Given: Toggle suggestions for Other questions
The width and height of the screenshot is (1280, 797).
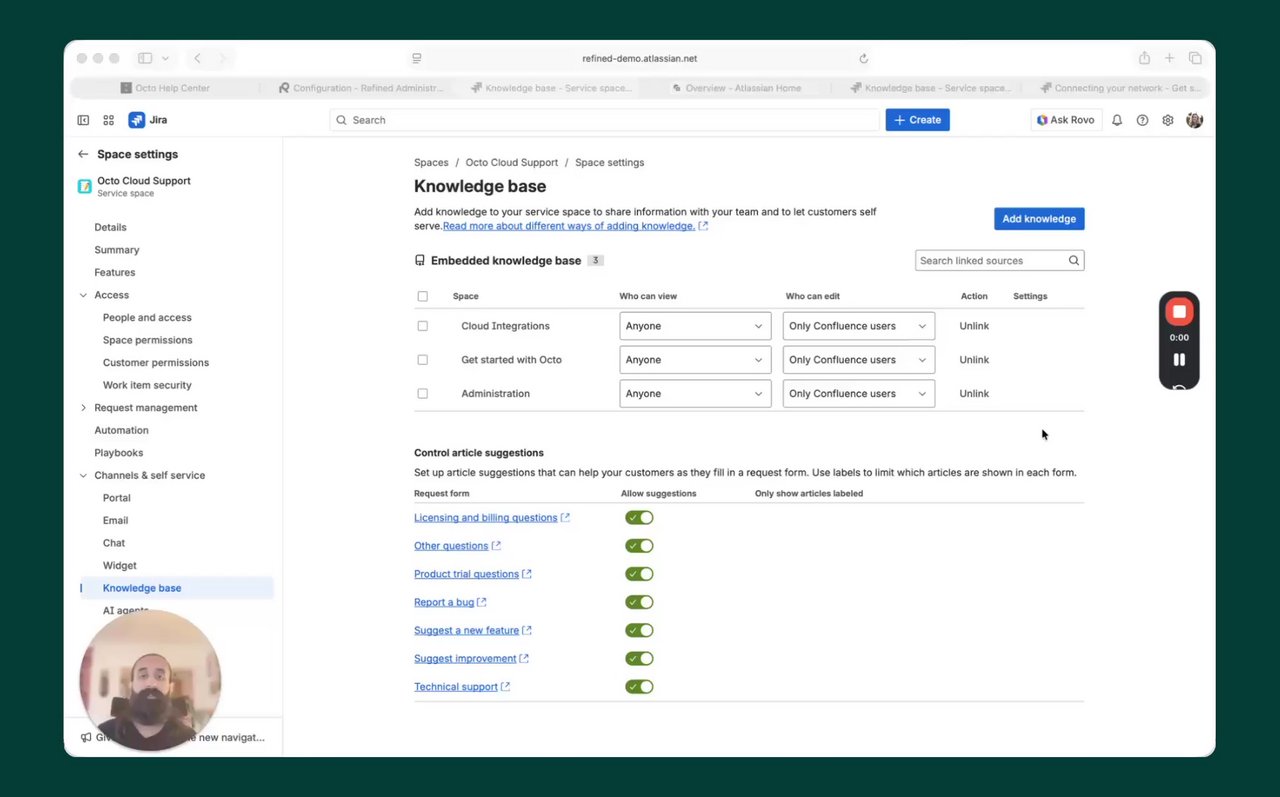Looking at the screenshot, I should 639,546.
